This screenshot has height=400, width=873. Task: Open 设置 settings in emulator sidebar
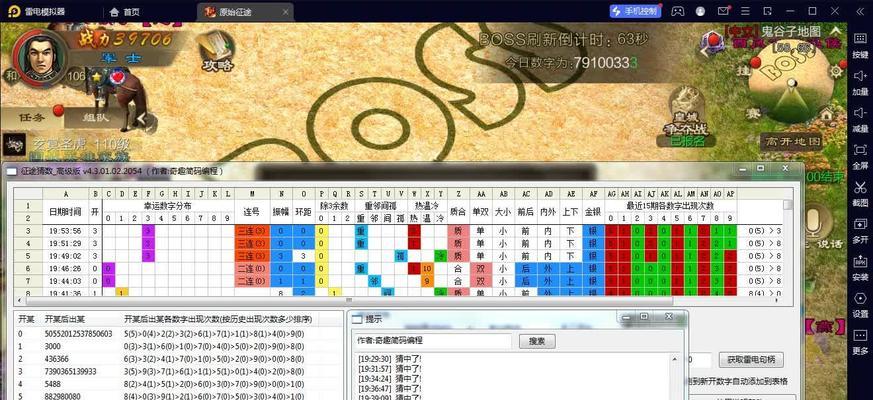(x=860, y=303)
